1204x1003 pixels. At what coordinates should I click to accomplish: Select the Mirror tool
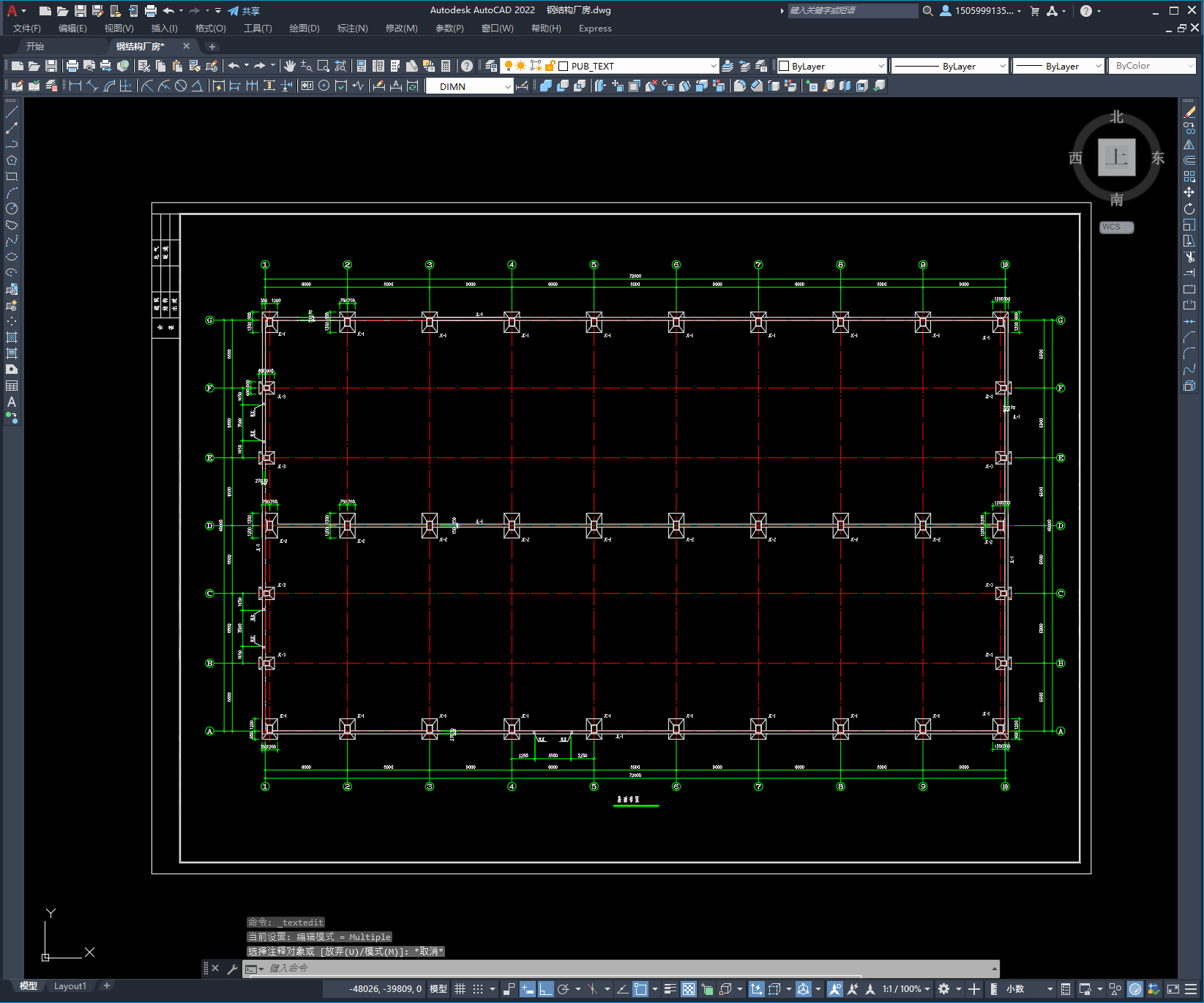pyautogui.click(x=1189, y=144)
